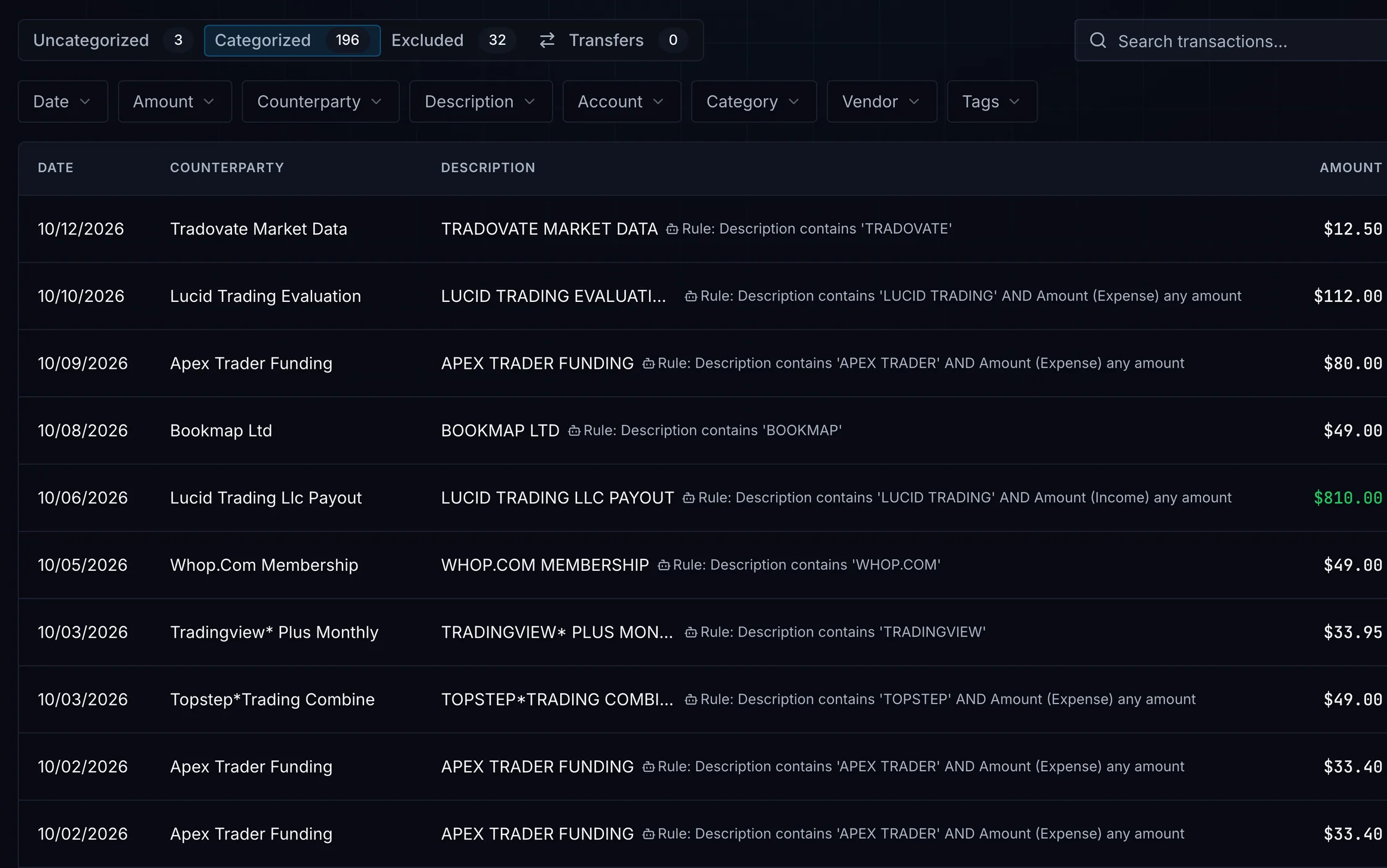Click the $33.95 Tradingview amount
Image resolution: width=1387 pixels, height=868 pixels.
point(1352,632)
